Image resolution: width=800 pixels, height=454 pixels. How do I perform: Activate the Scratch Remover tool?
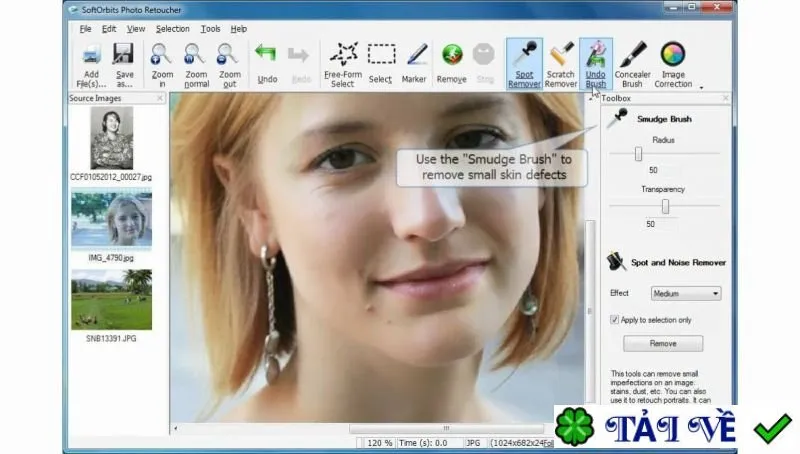pyautogui.click(x=561, y=64)
